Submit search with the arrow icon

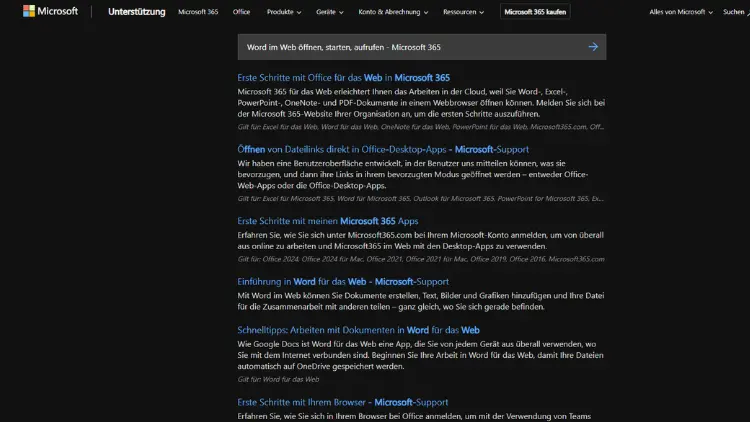tap(593, 47)
